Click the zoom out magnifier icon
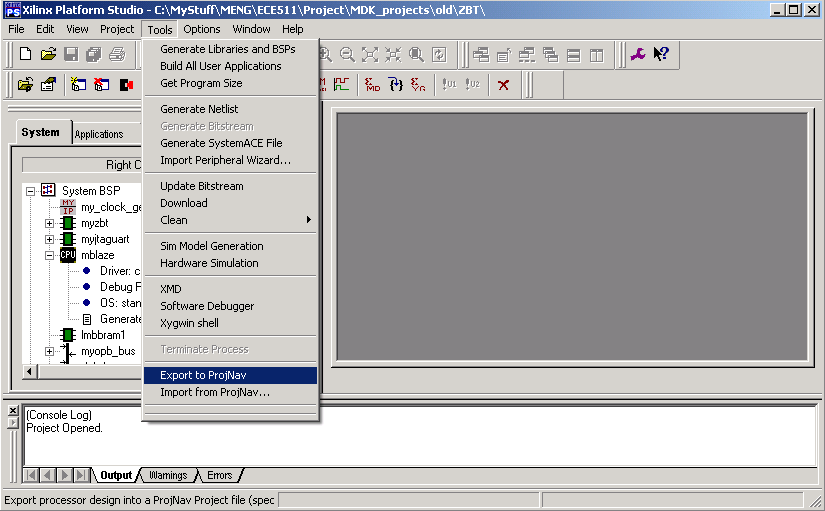The height and width of the screenshot is (511, 825). 347,55
